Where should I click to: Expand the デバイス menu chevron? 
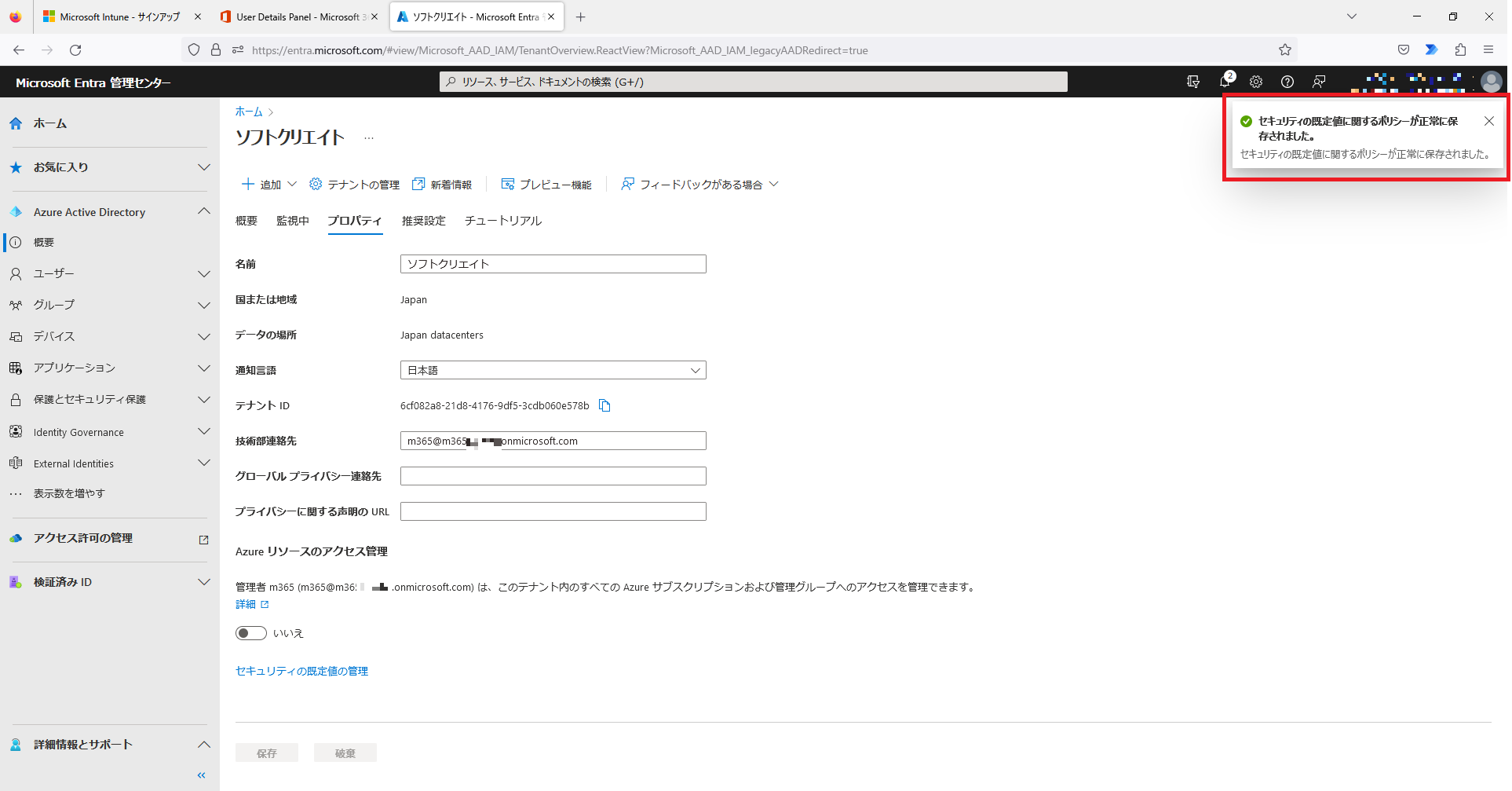[x=204, y=337]
